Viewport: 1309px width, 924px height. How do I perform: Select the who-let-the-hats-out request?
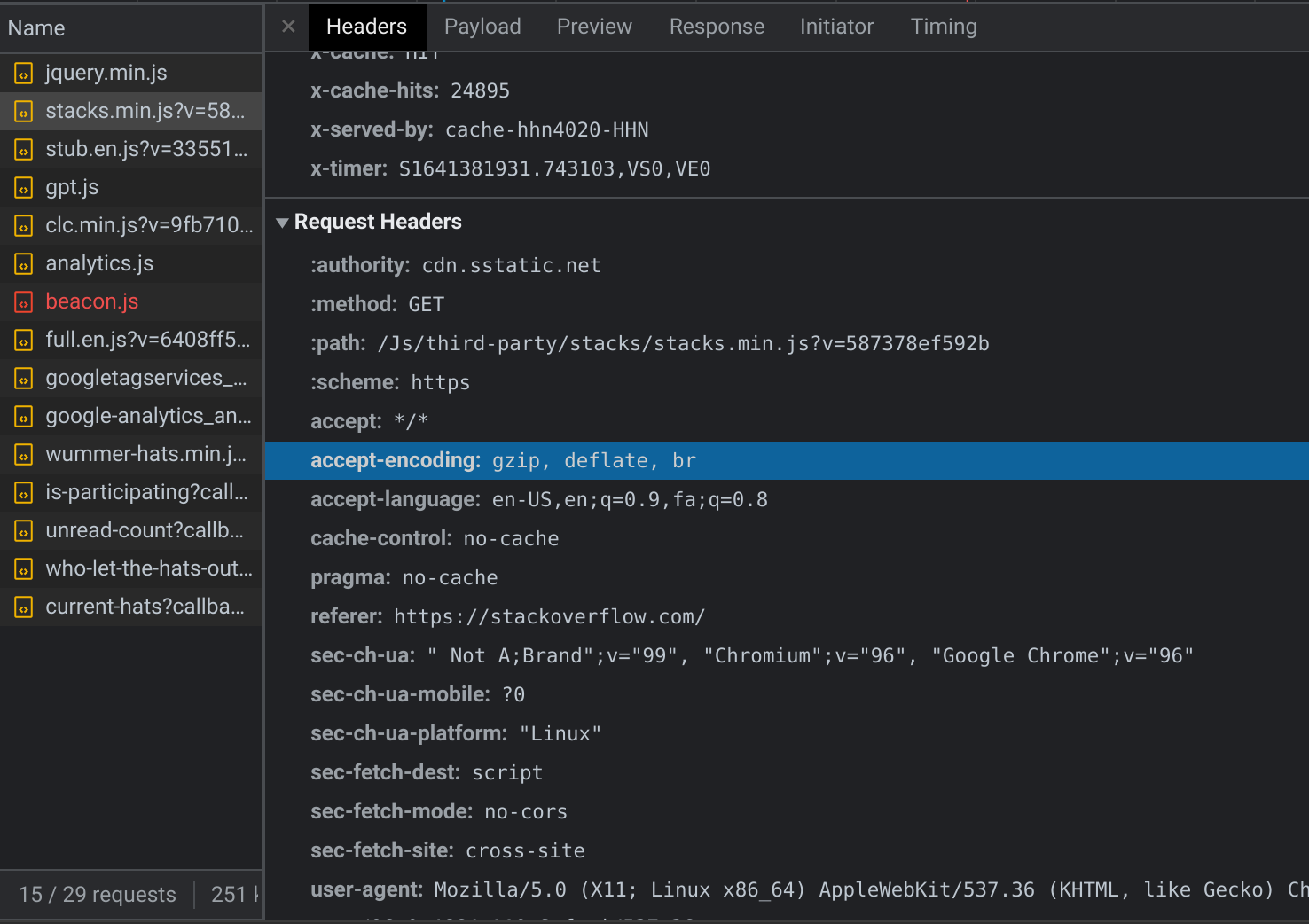[x=131, y=568]
